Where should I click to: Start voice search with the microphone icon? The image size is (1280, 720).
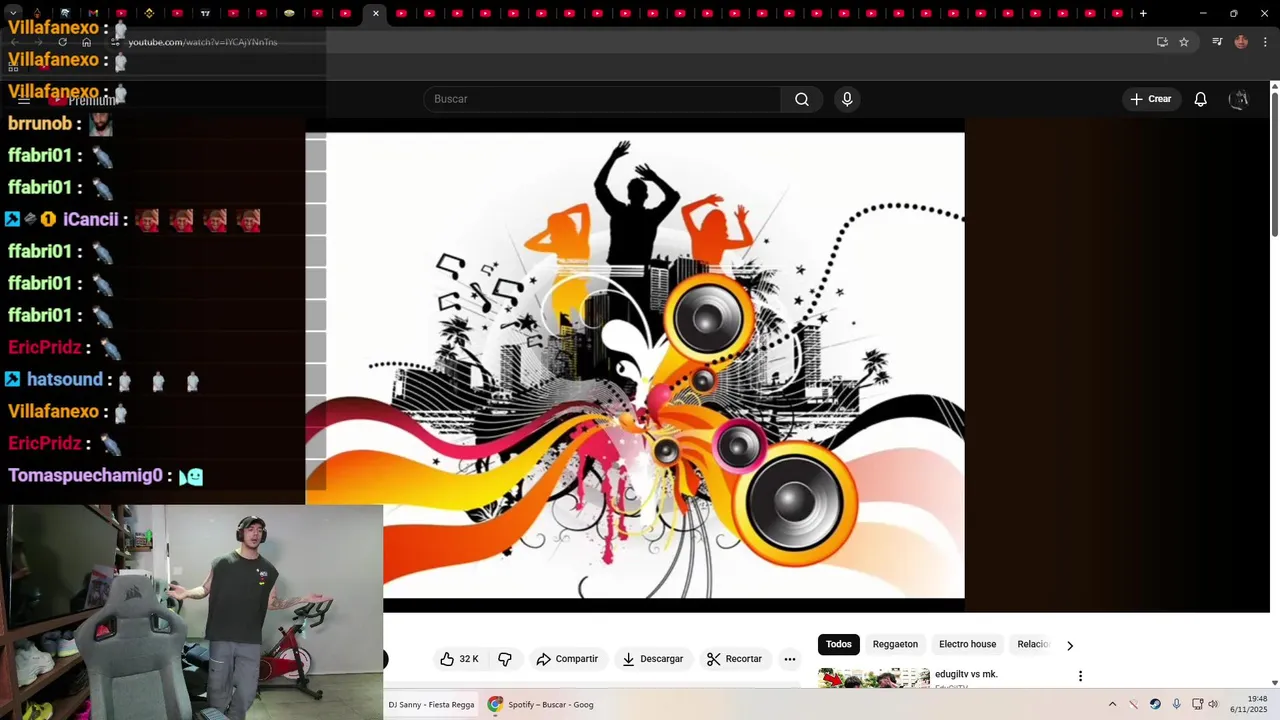[x=847, y=99]
